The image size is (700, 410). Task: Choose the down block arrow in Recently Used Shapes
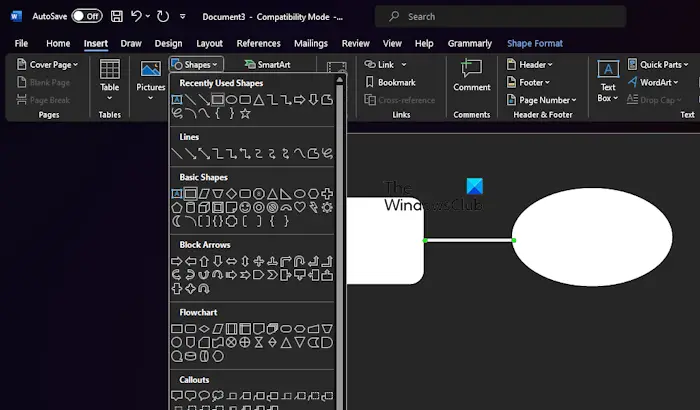313,100
